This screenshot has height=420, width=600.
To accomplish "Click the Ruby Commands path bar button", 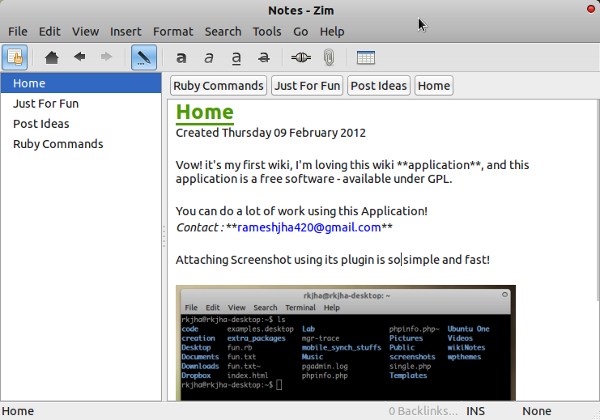I will pyautogui.click(x=219, y=86).
